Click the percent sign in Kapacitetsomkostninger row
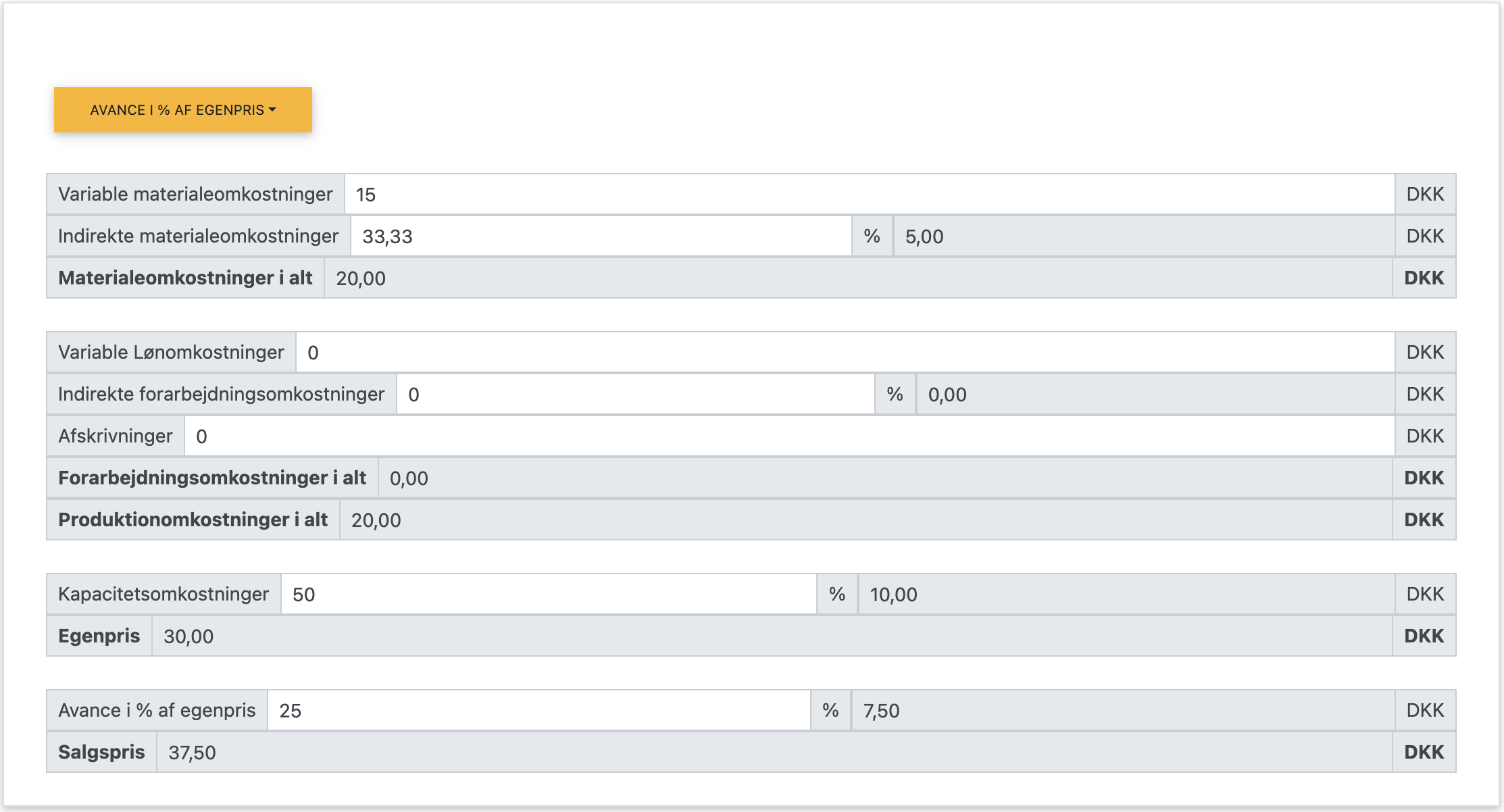 pyautogui.click(x=837, y=594)
